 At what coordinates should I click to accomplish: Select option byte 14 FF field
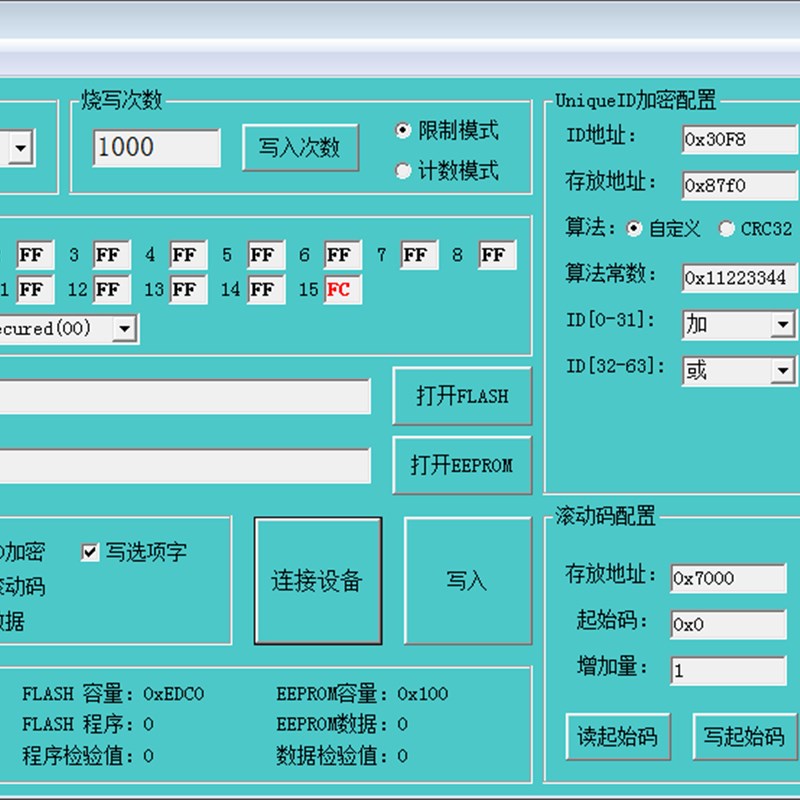point(266,289)
